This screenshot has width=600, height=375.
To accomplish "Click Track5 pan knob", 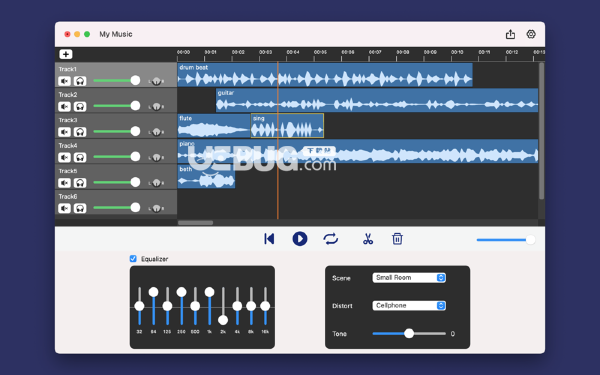I will point(156,183).
